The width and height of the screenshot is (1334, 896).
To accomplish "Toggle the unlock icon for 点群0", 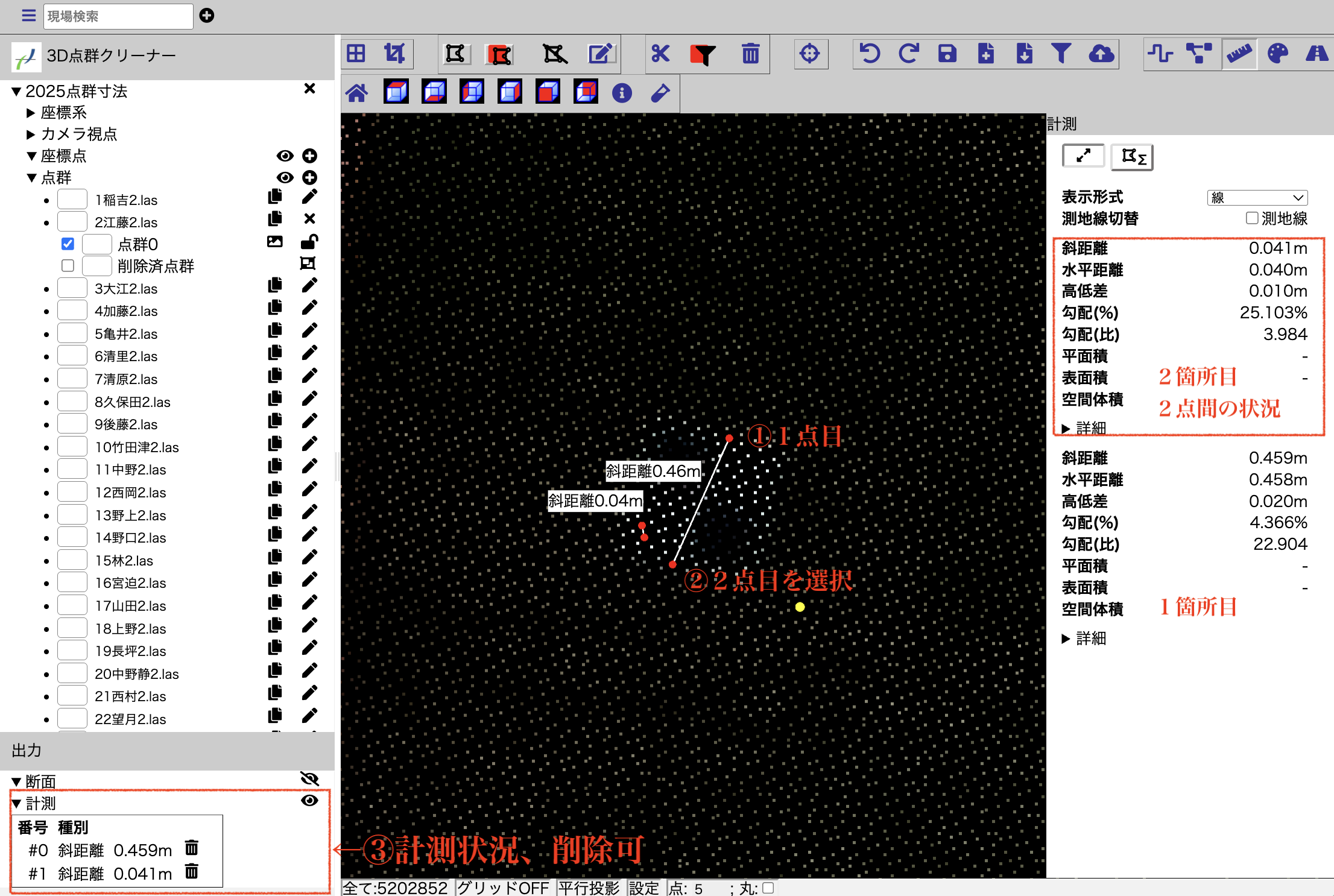I will click(x=309, y=242).
